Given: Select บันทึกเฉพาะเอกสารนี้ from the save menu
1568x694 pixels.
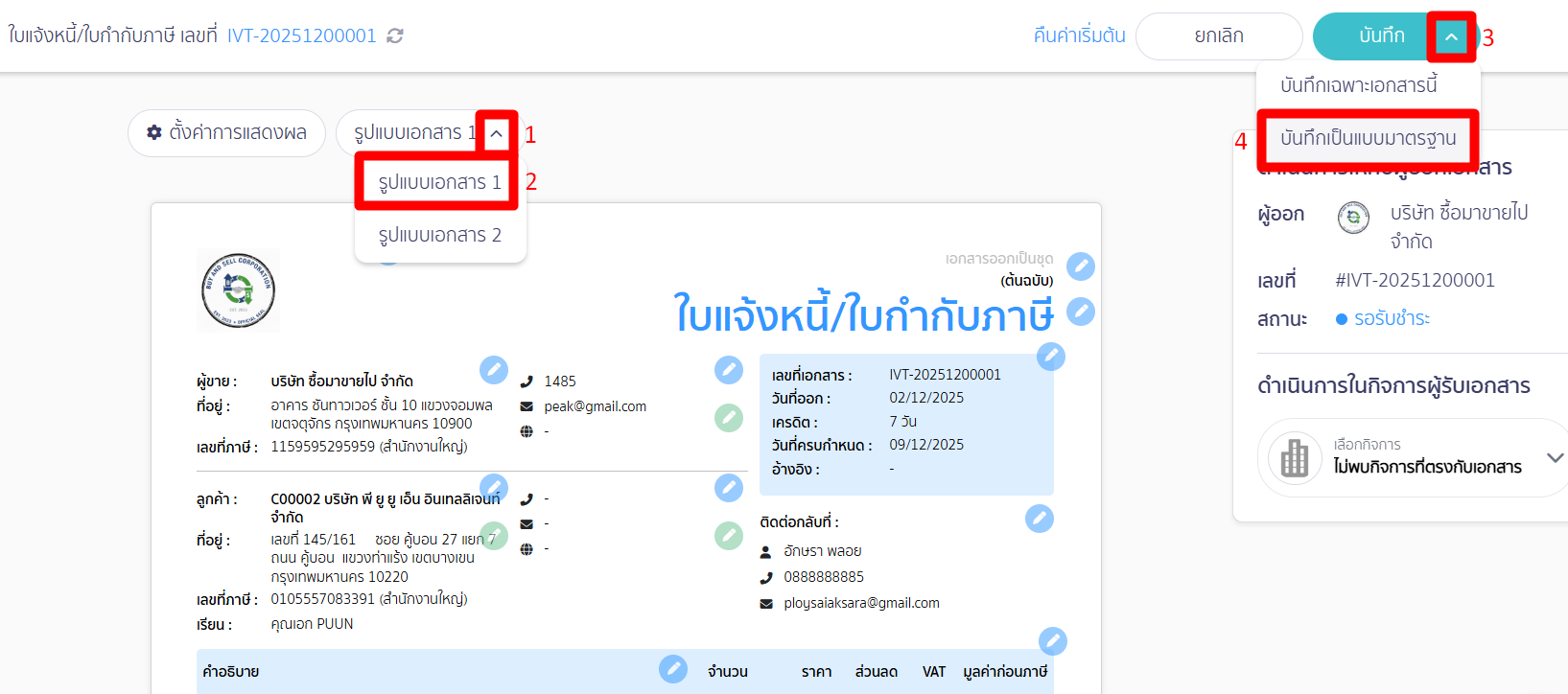Looking at the screenshot, I should click(1359, 85).
